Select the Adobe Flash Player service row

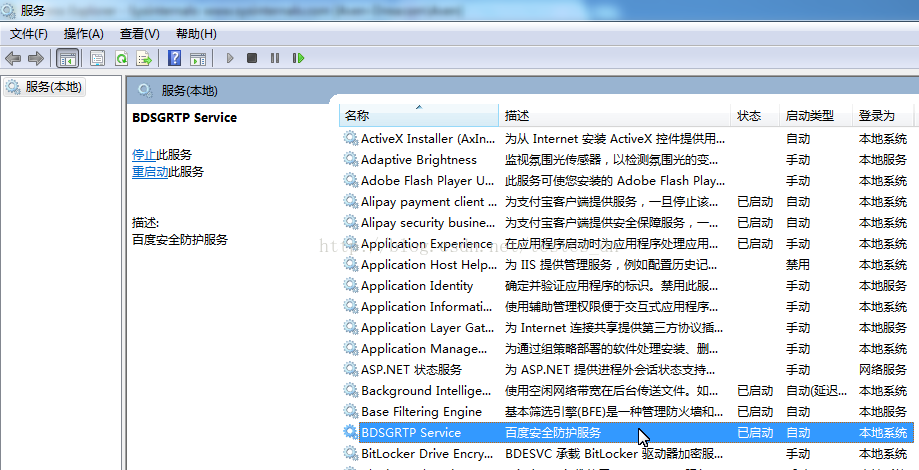click(x=627, y=180)
